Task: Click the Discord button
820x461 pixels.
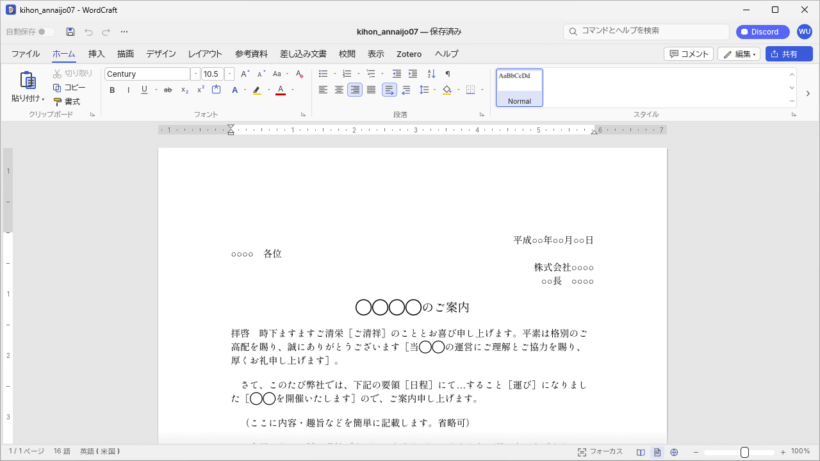Action: click(x=762, y=32)
